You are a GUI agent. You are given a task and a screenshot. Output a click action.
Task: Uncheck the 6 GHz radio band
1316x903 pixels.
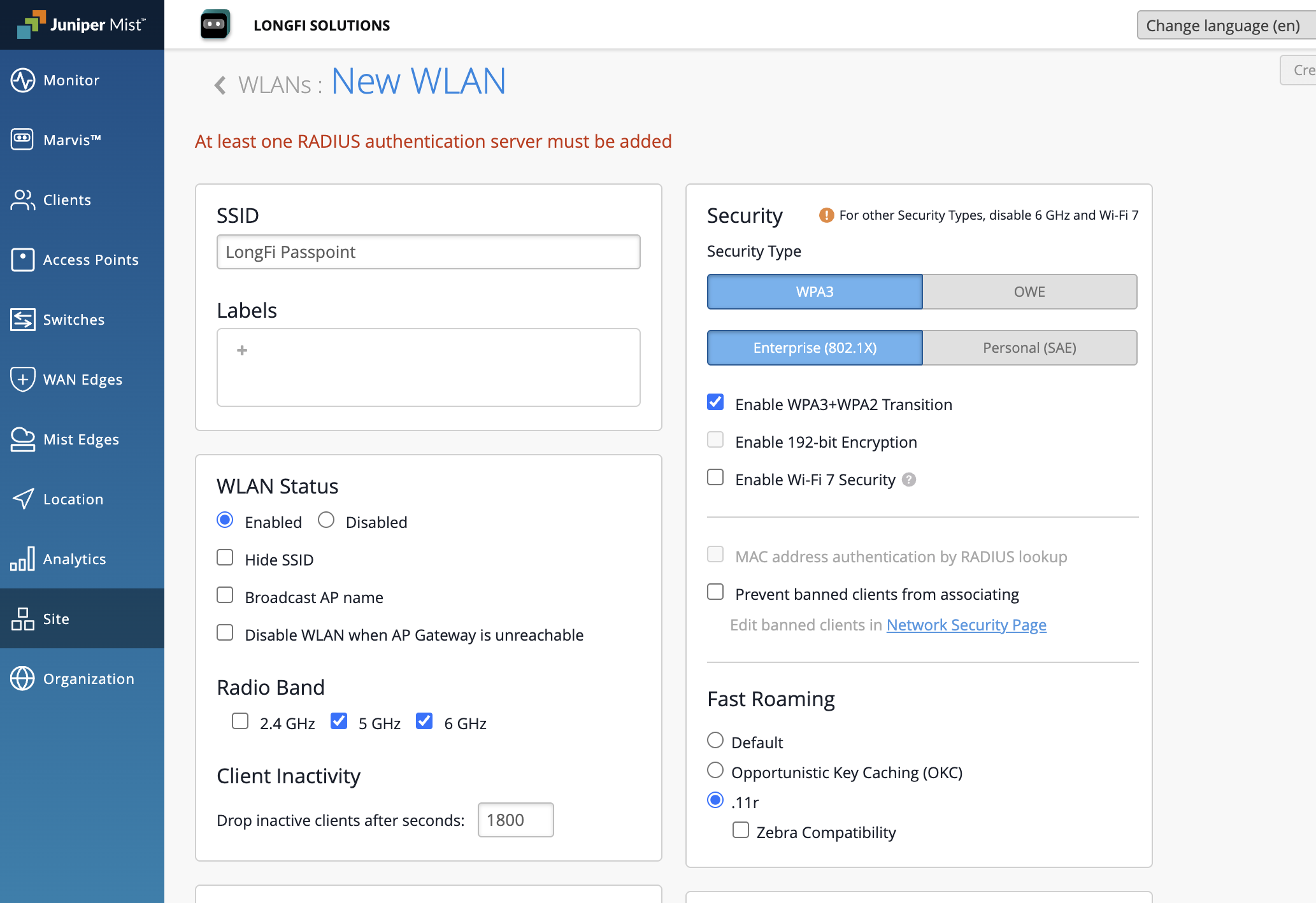[x=424, y=722]
